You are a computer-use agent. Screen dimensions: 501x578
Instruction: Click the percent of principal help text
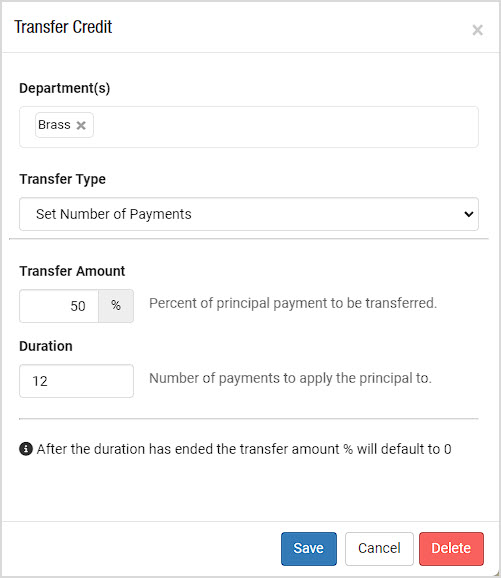pyautogui.click(x=293, y=303)
